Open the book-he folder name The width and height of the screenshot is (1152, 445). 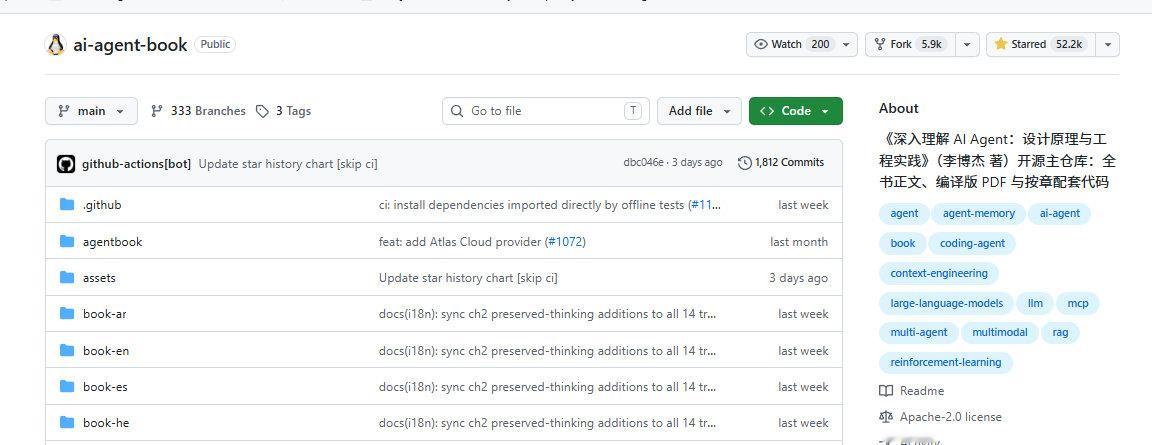coord(106,422)
